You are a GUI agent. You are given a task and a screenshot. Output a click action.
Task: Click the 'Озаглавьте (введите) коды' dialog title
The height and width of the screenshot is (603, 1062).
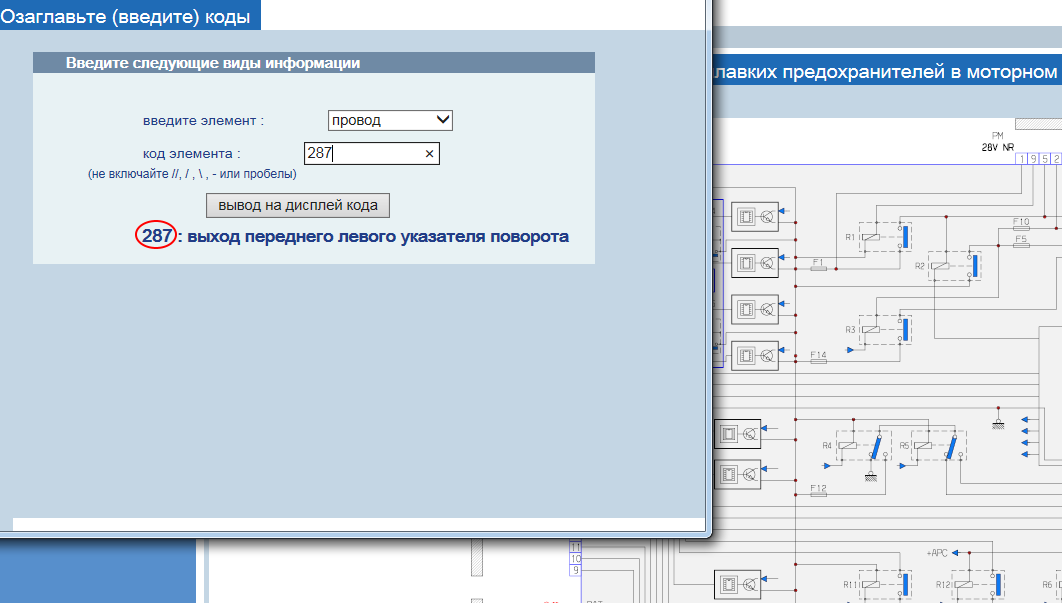(125, 16)
